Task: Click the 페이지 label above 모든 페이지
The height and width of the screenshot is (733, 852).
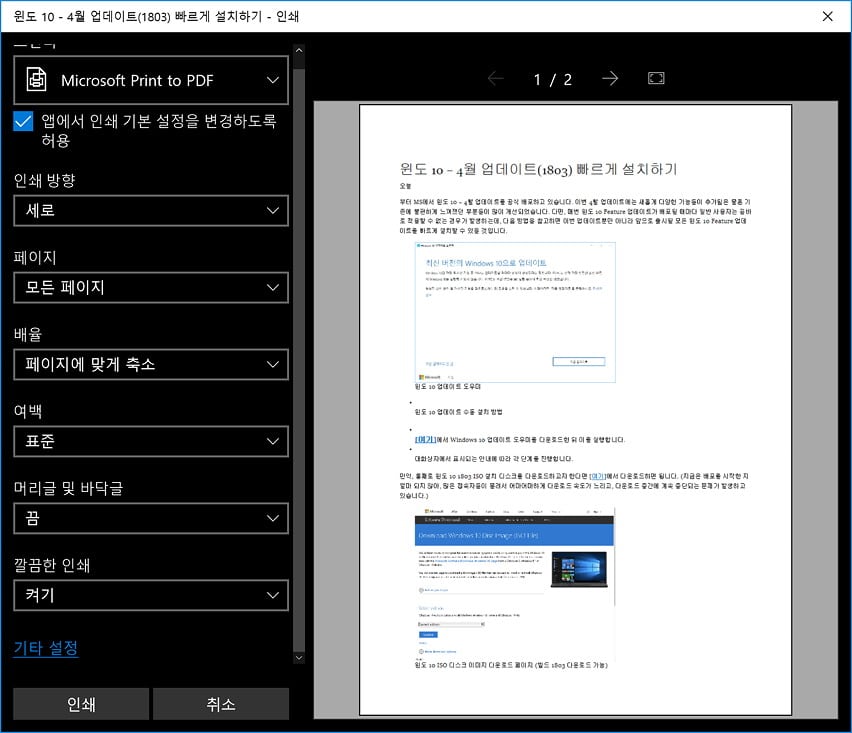Action: pyautogui.click(x=35, y=257)
